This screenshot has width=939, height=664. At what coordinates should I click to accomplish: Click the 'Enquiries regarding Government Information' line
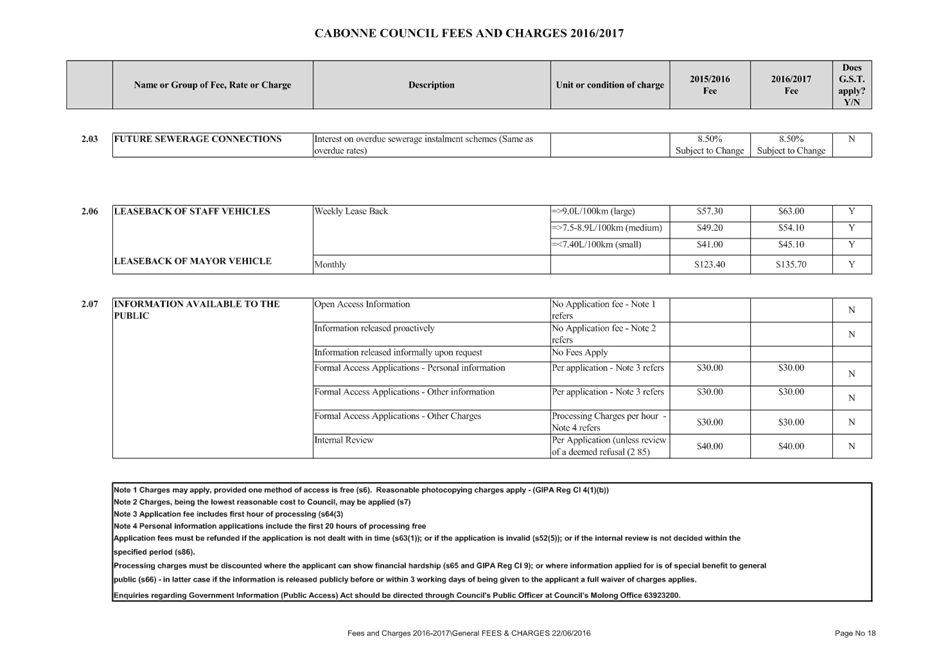coord(397,596)
